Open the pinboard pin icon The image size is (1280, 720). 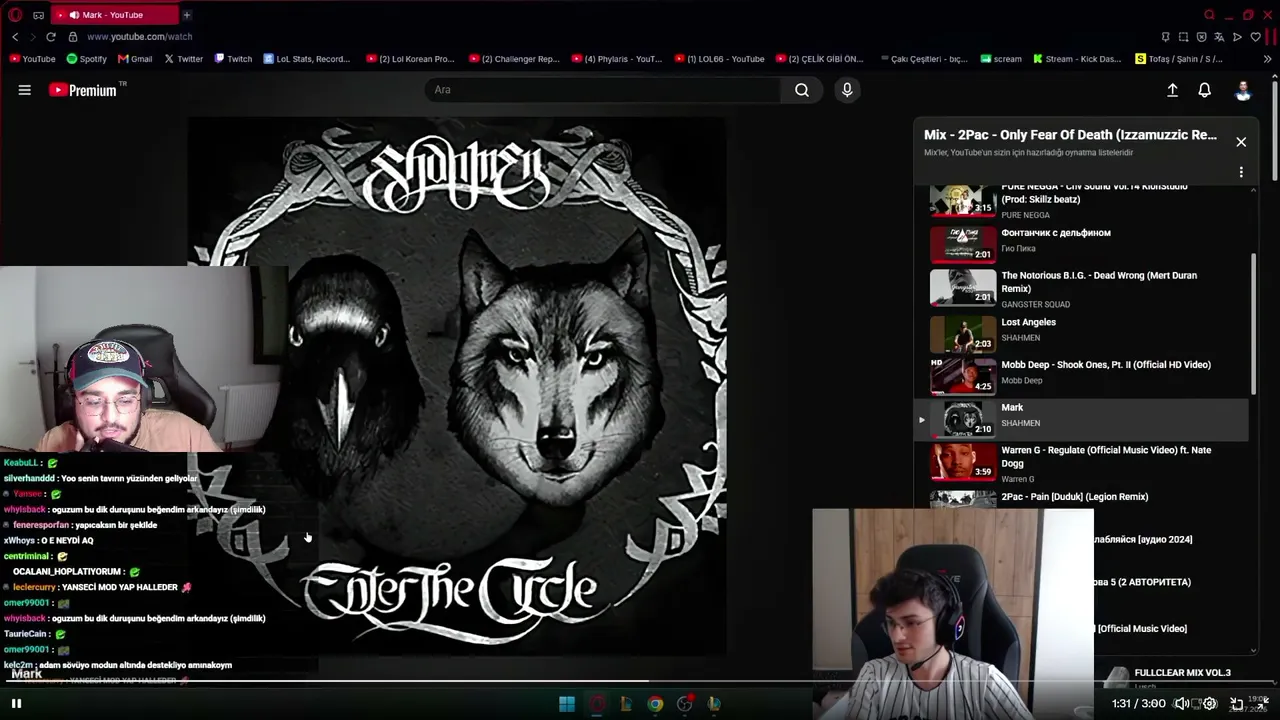pyautogui.click(x=1165, y=37)
